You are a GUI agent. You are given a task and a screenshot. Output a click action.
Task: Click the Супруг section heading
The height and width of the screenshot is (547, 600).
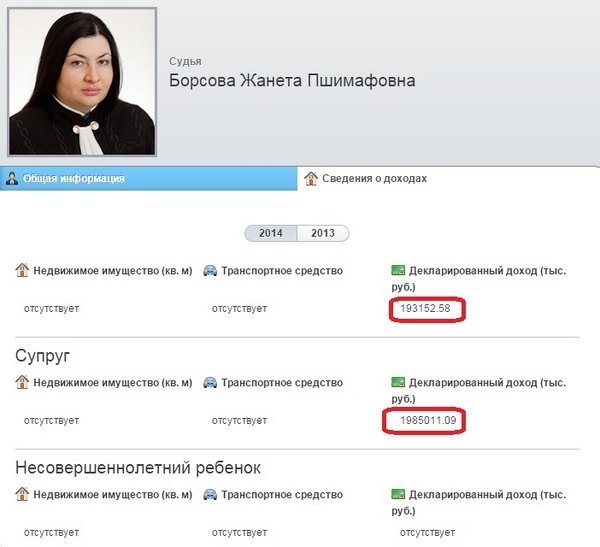click(42, 356)
